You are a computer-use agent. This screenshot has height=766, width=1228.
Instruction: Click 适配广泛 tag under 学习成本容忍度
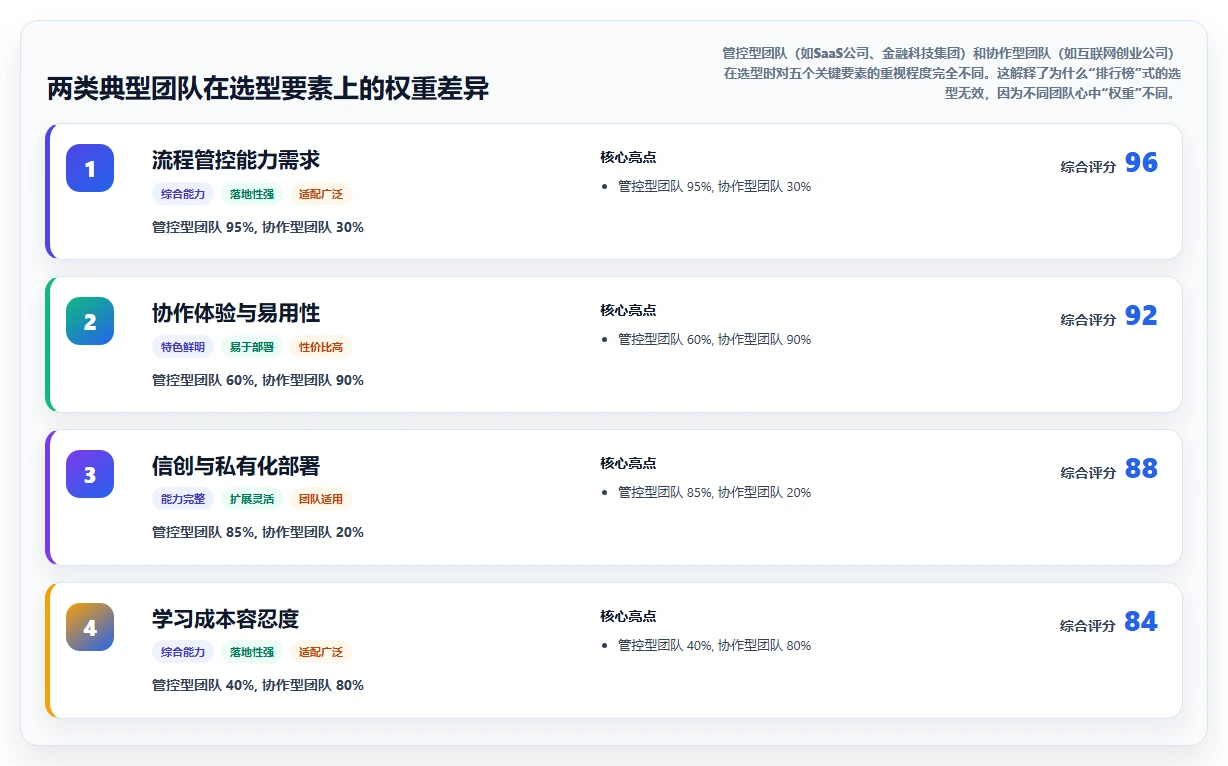pos(321,652)
